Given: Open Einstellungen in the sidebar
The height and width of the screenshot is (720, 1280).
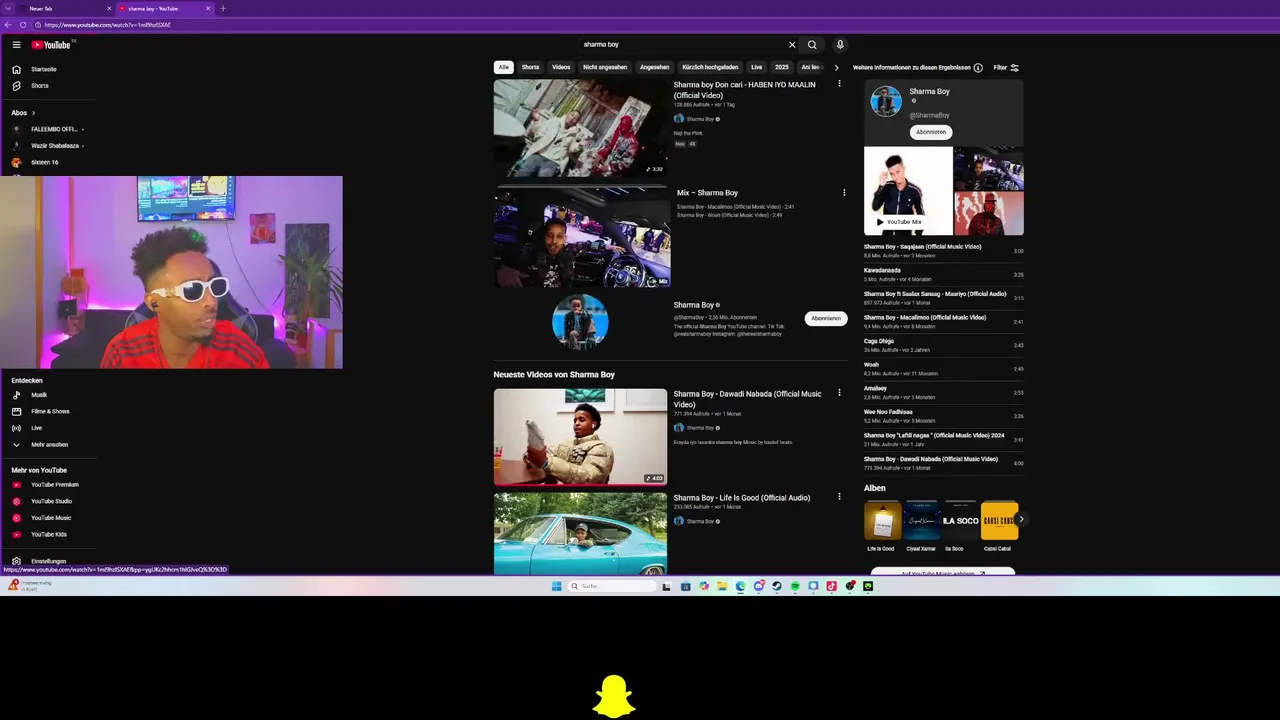Looking at the screenshot, I should (x=48, y=561).
